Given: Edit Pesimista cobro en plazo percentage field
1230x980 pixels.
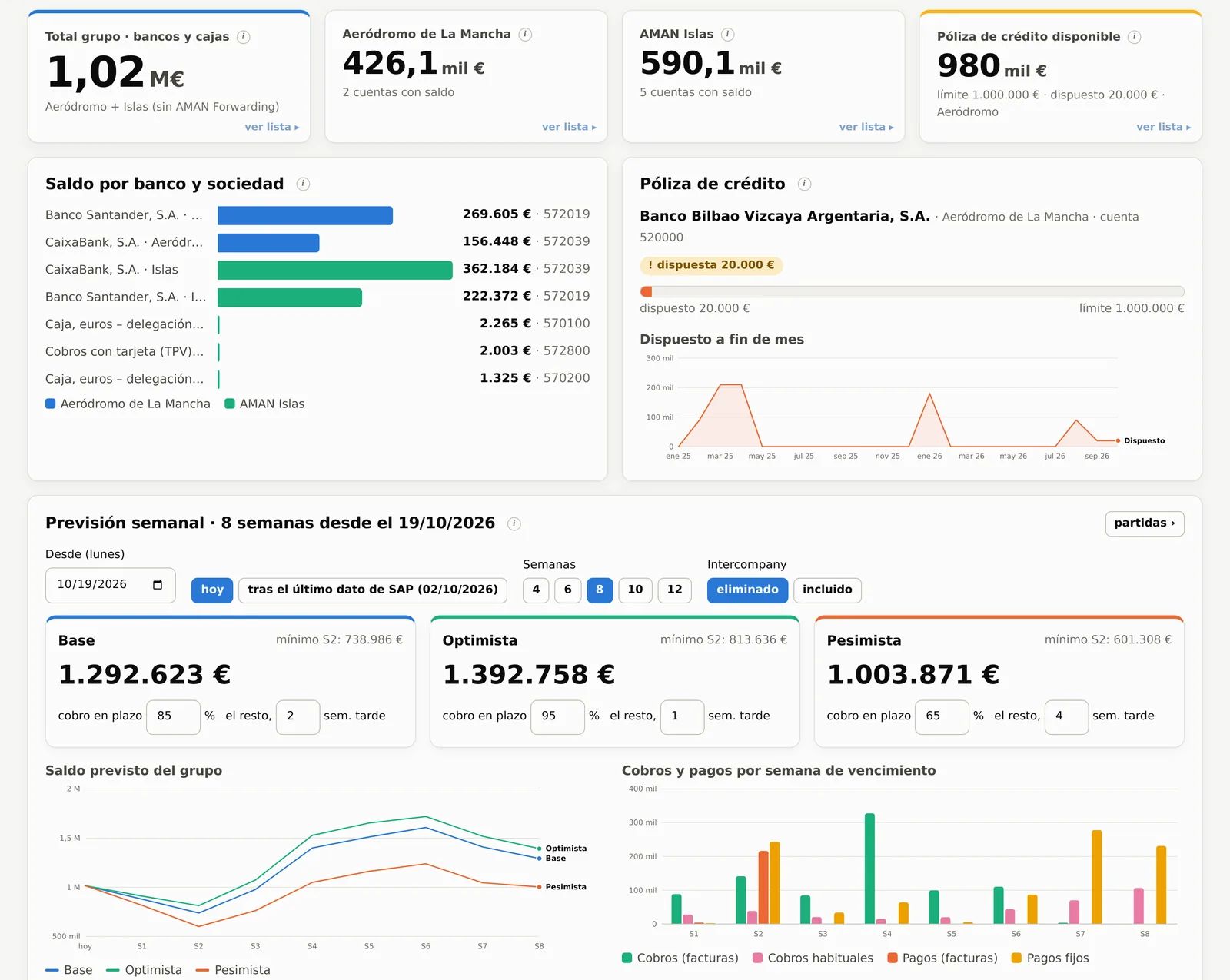Looking at the screenshot, I should tap(942, 716).
